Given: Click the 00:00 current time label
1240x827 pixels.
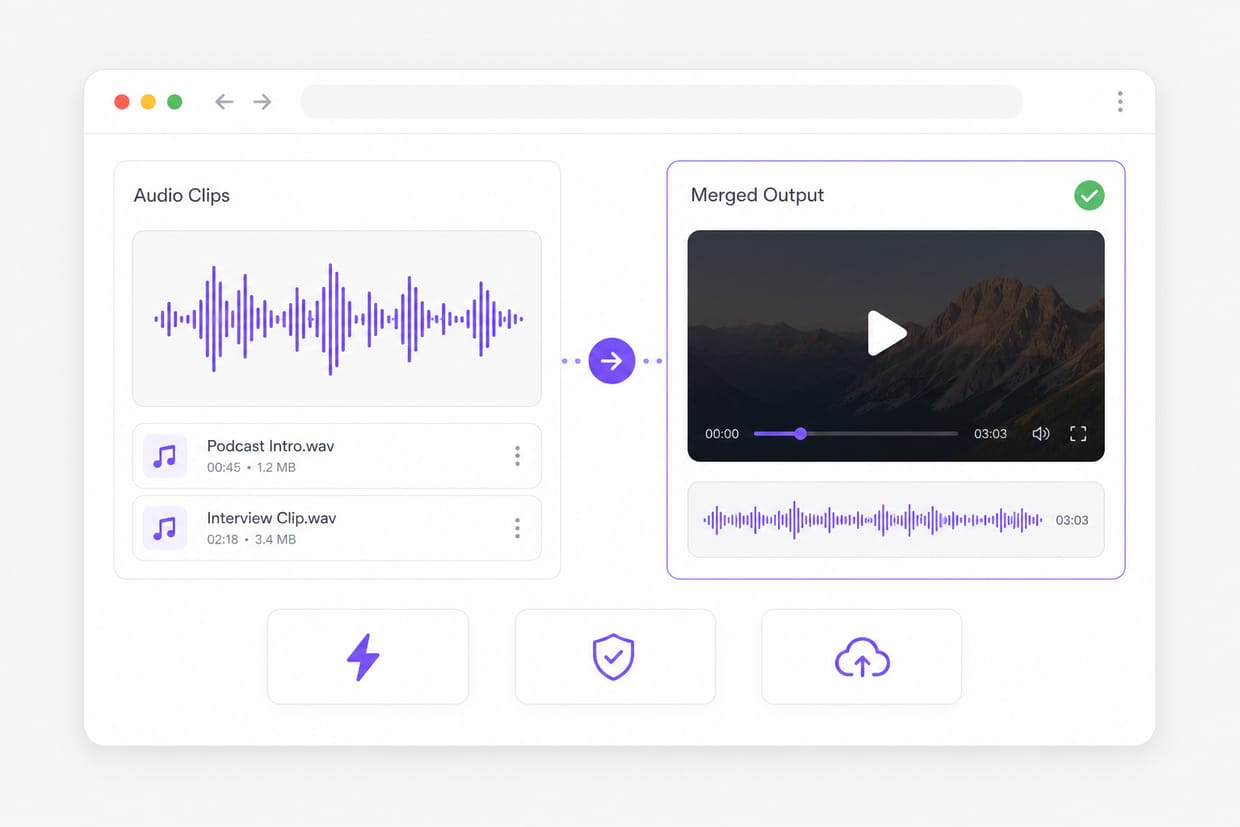Looking at the screenshot, I should (722, 434).
